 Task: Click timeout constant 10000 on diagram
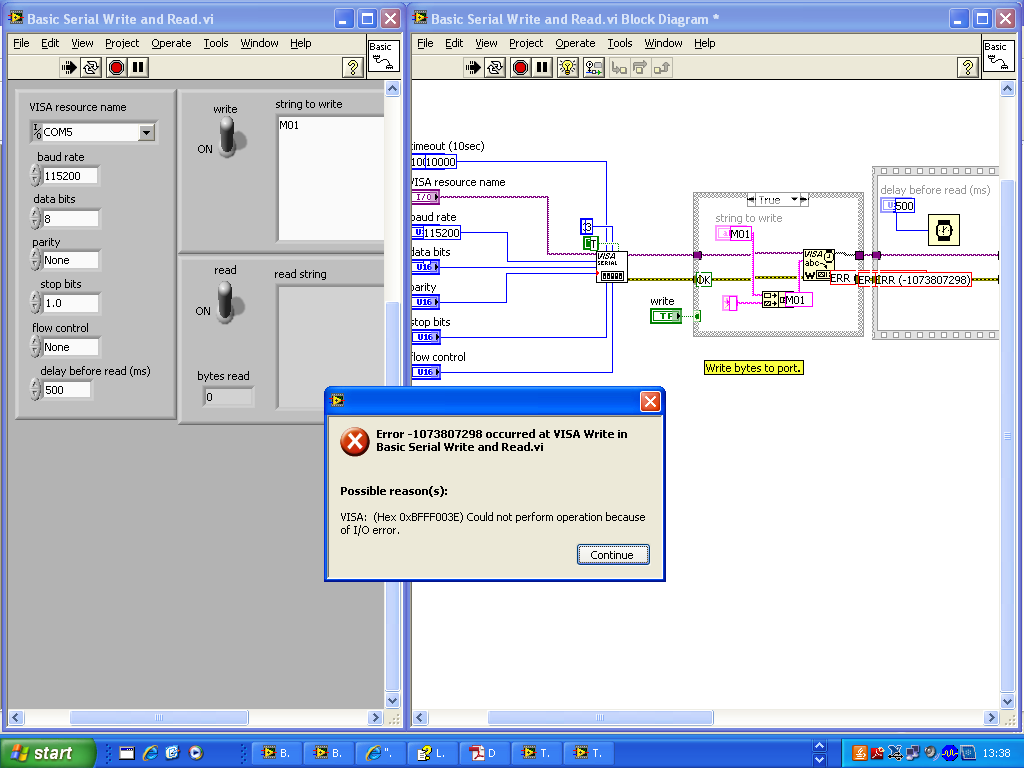coord(441,162)
